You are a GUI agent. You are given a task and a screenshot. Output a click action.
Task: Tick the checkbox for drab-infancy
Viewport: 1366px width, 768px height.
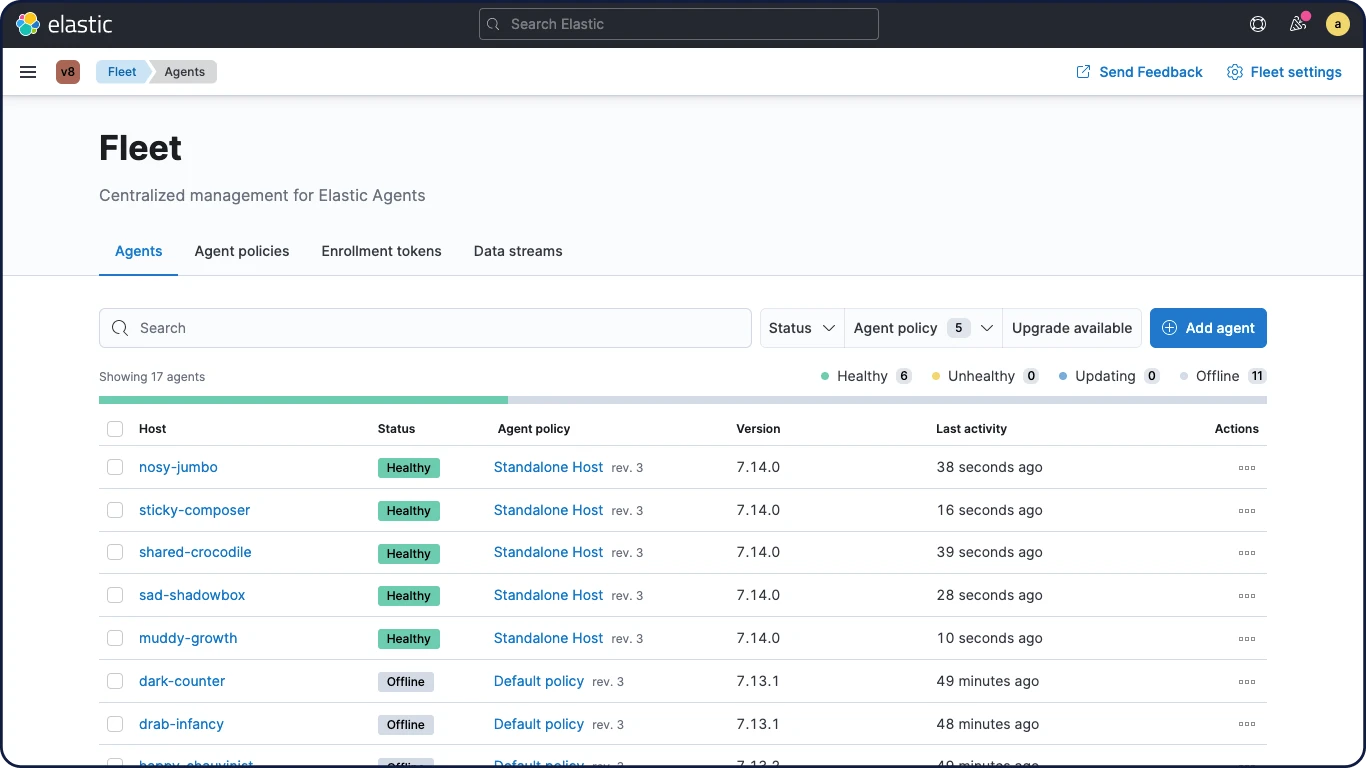pos(115,724)
